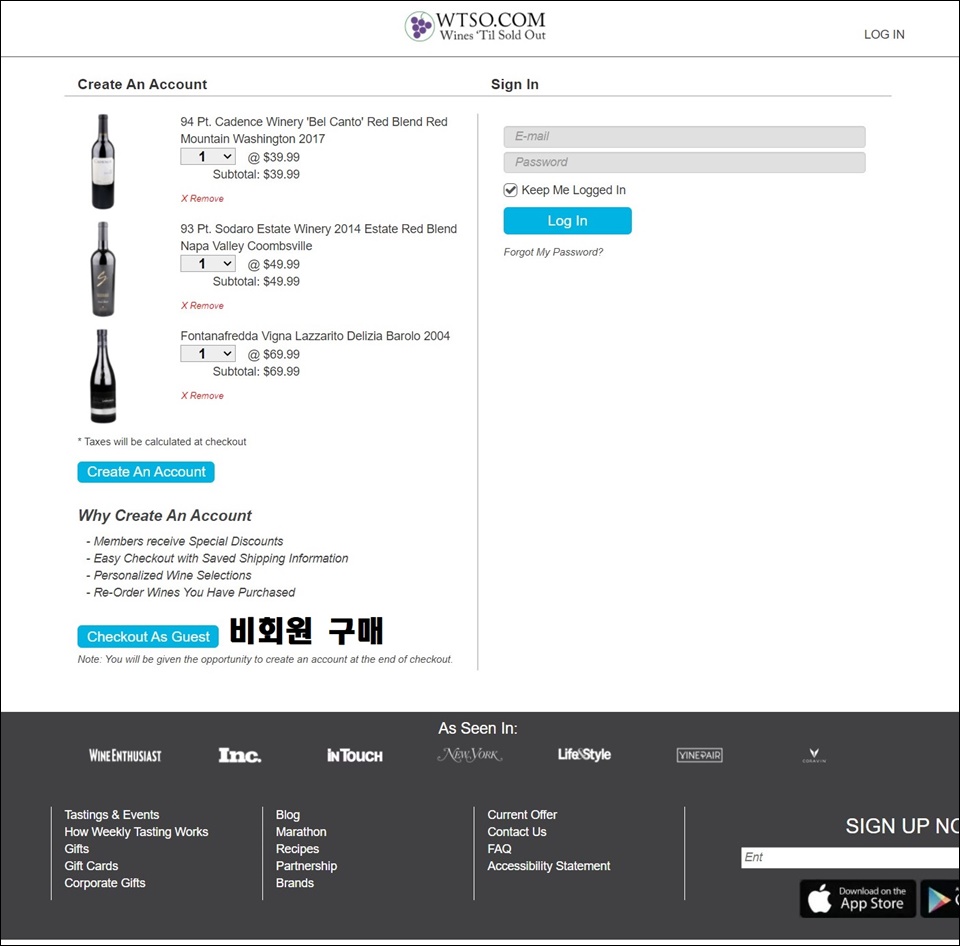Open quantity dropdown for Cadence Bel Canto

click(208, 157)
